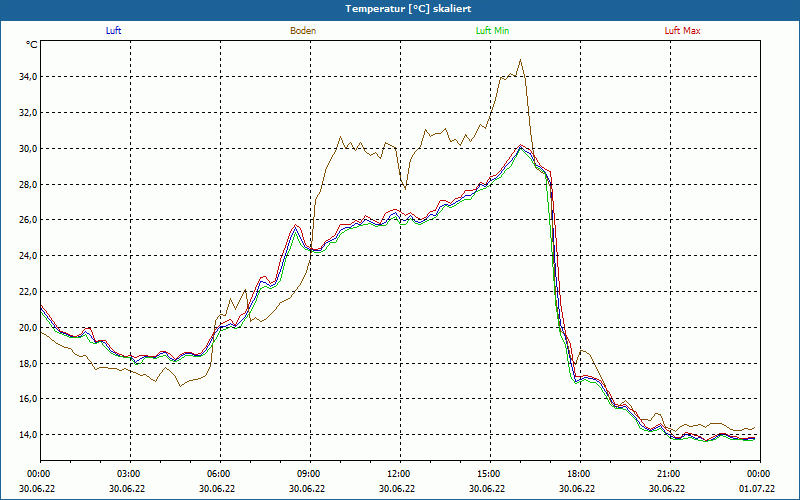Click the 28,0 y-axis value

tap(28, 184)
